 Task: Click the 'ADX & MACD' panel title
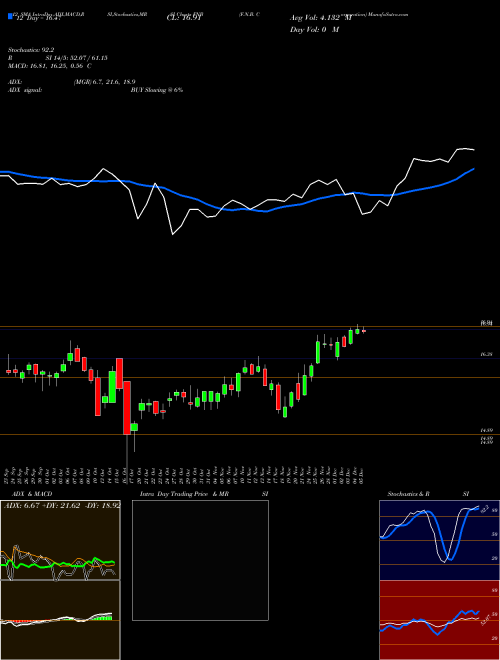point(32,494)
